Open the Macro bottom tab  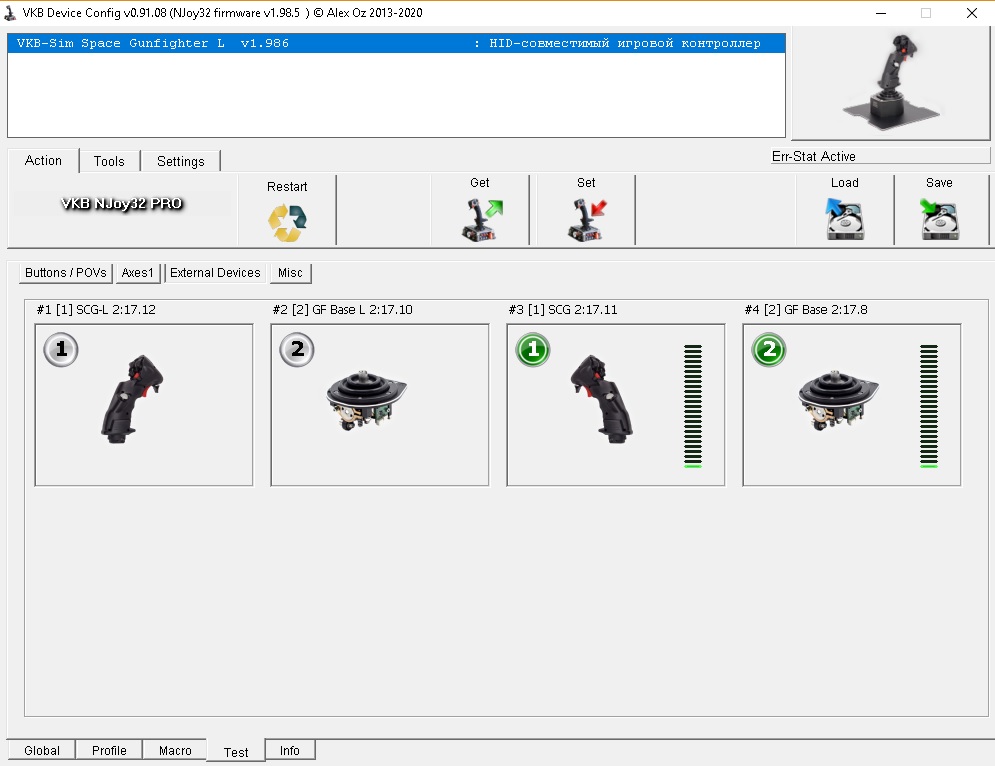tap(175, 750)
